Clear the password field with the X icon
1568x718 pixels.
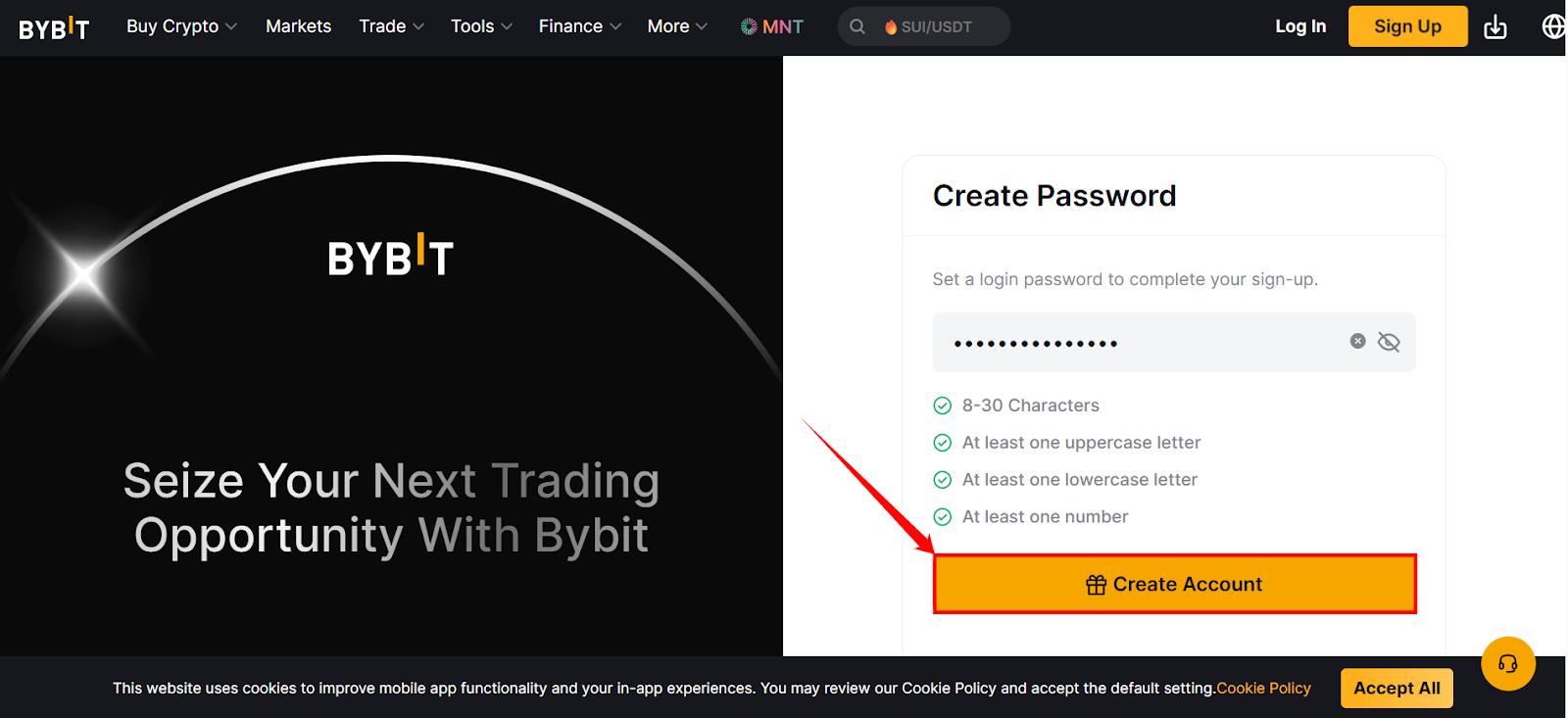pos(1356,341)
